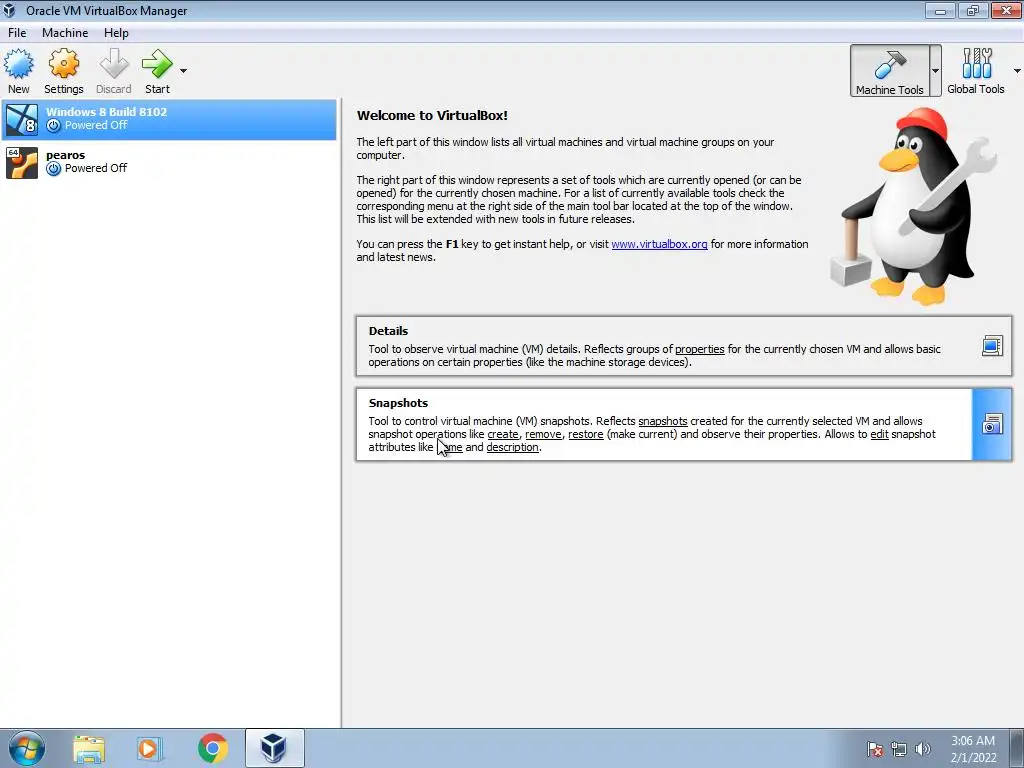Screen dimensions: 1024x768
Task: Click the Details tool heading
Action: 388,331
